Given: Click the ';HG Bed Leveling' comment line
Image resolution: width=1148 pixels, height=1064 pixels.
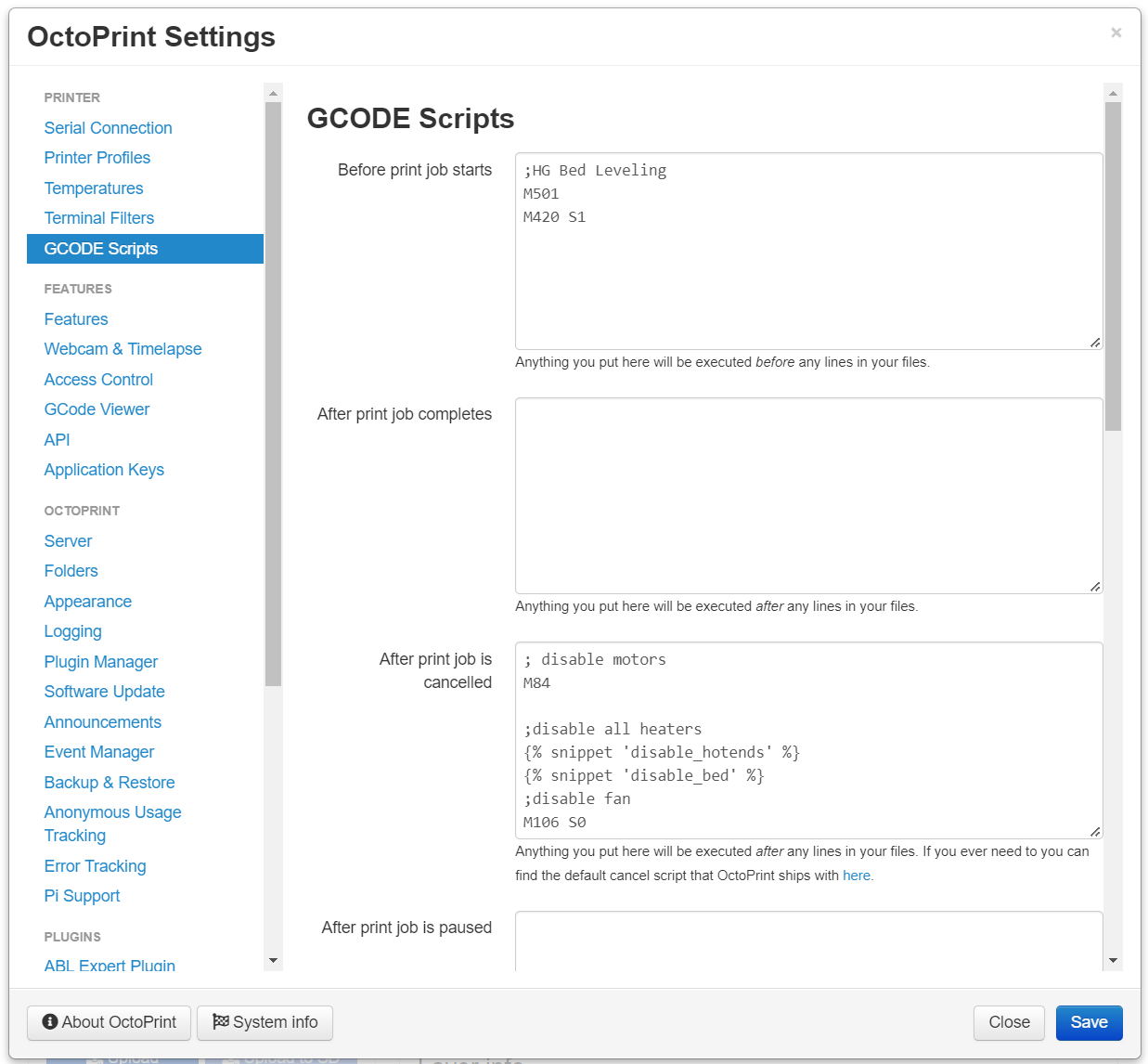Looking at the screenshot, I should [x=595, y=171].
